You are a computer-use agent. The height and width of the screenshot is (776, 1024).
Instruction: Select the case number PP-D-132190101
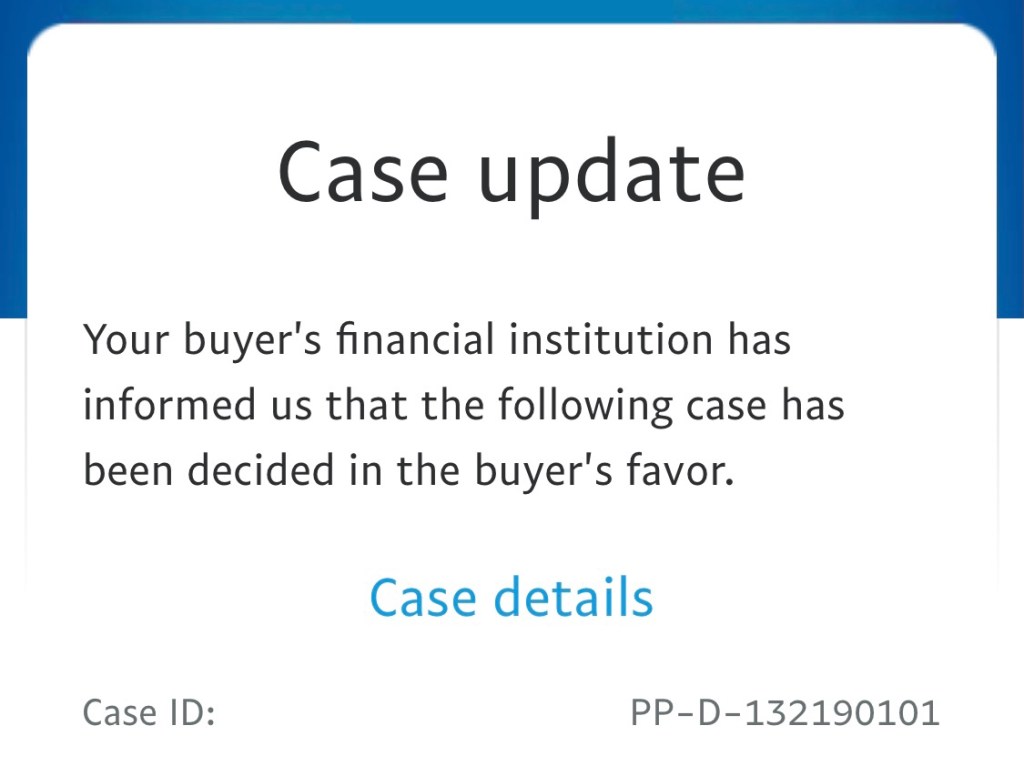pyautogui.click(x=785, y=713)
